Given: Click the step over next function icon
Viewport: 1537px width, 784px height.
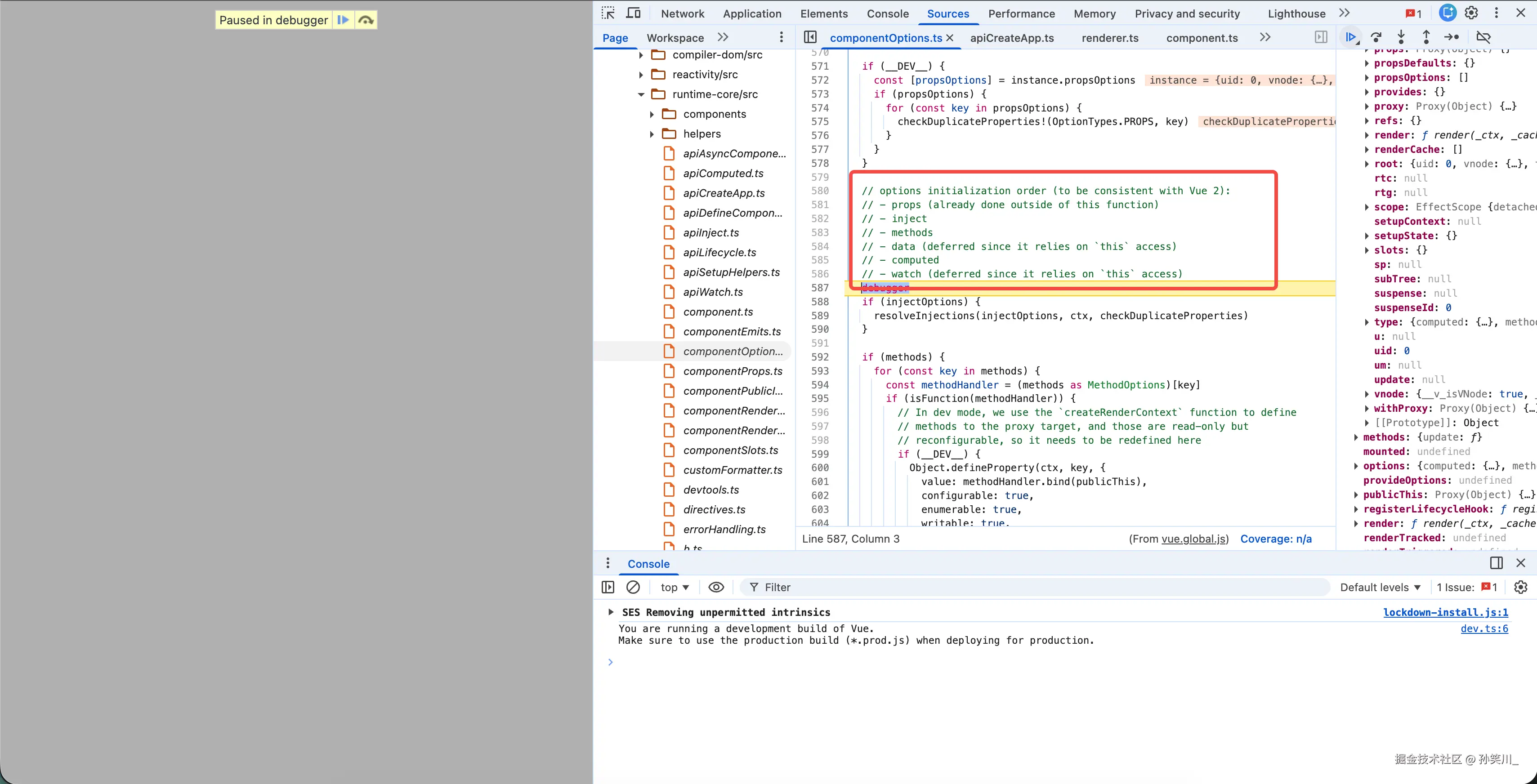Looking at the screenshot, I should click(x=1376, y=37).
